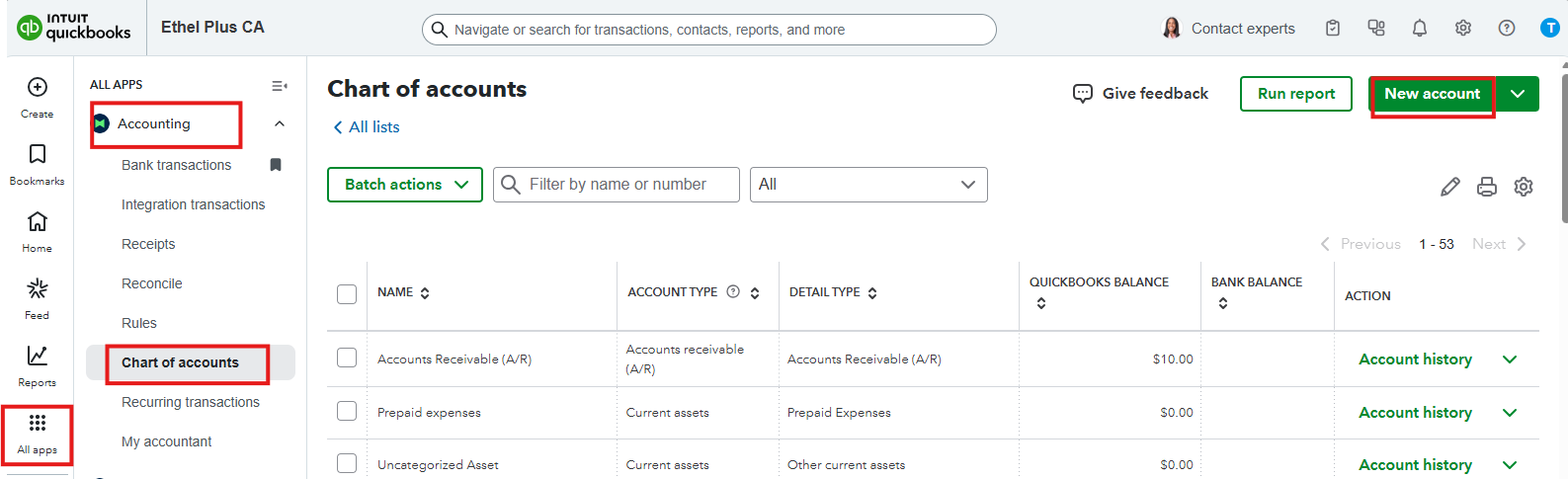Click the print list icon
1568x479 pixels.
(x=1487, y=187)
